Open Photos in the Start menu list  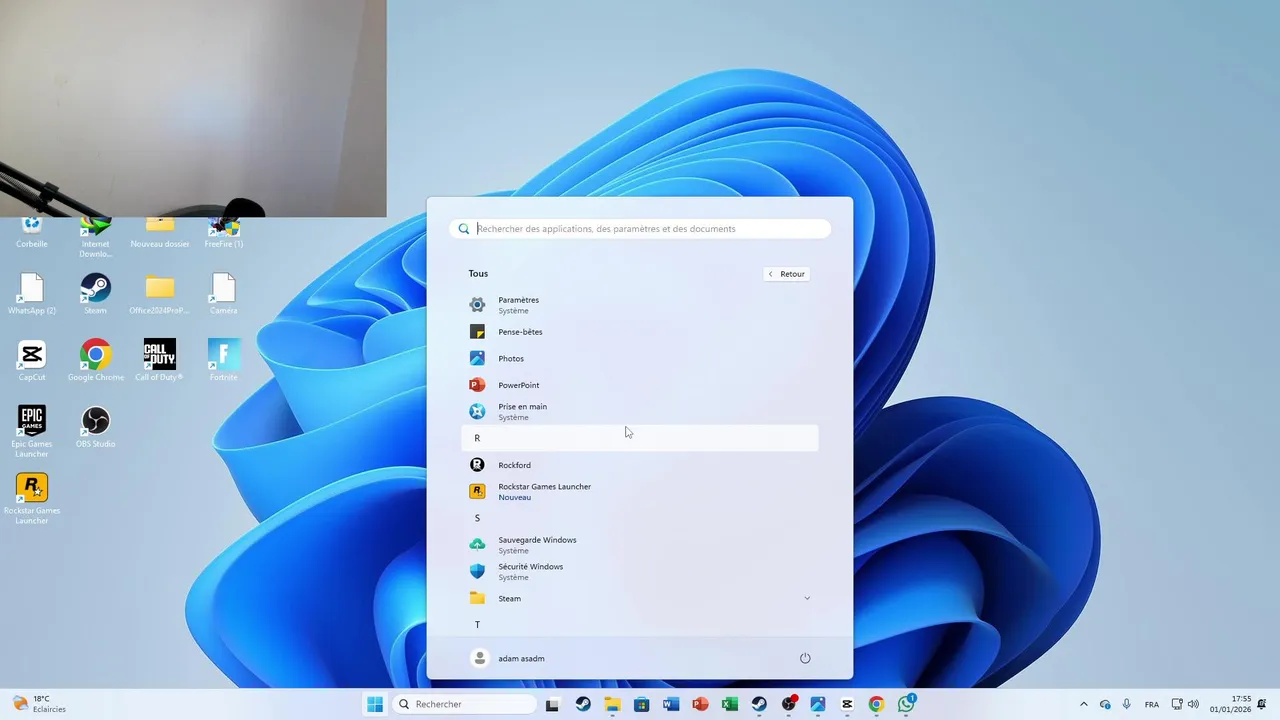tap(640, 358)
